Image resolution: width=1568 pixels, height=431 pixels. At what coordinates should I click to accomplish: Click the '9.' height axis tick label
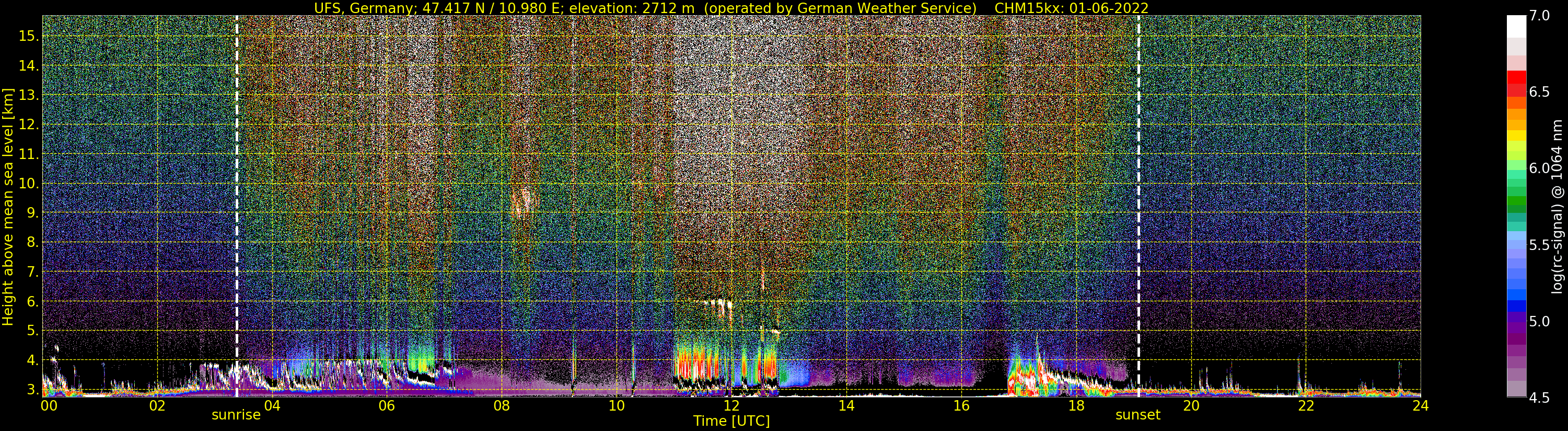32,213
